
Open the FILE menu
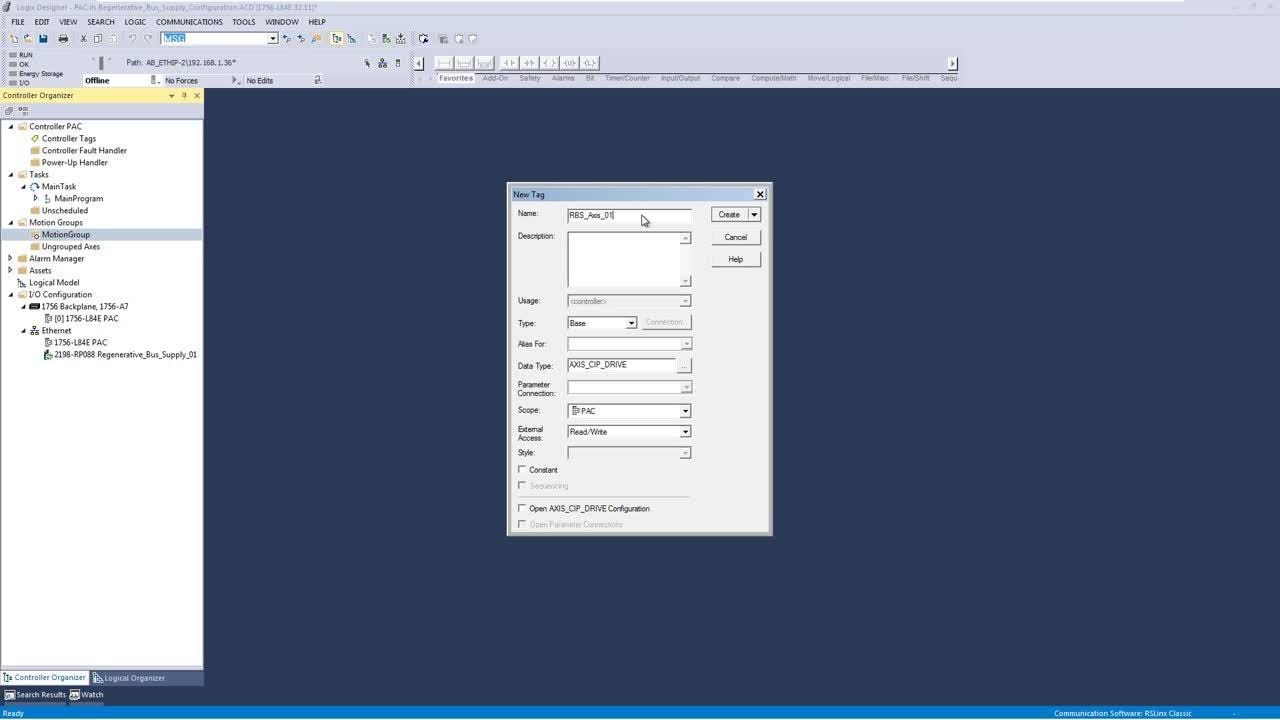[x=18, y=22]
